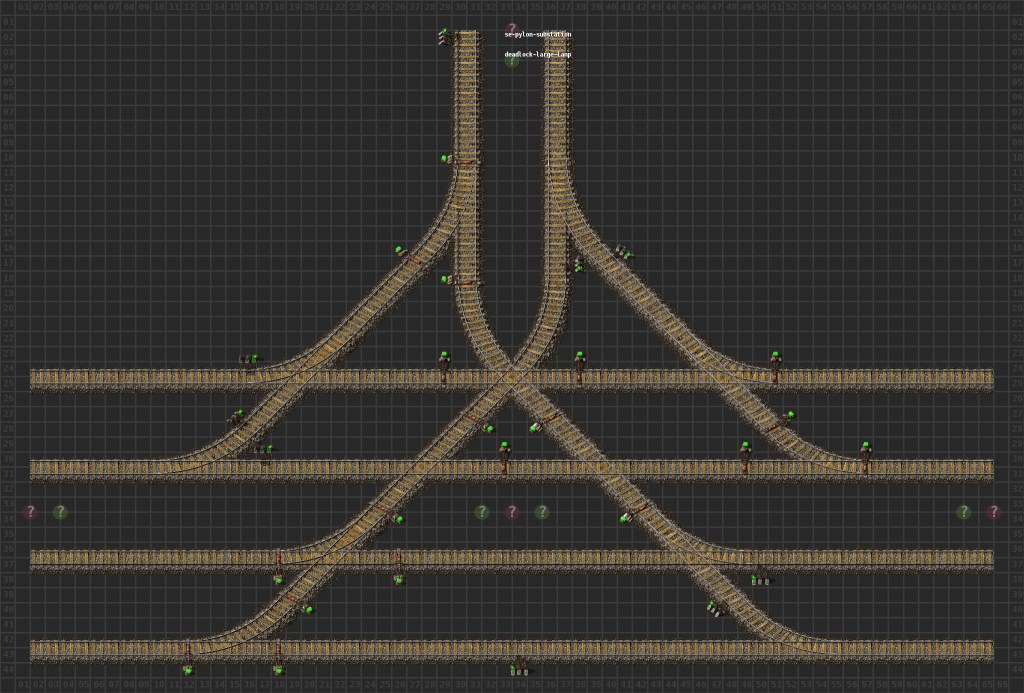
Task: Click the green question-mark icon at grid column 31
Action: coord(482,512)
